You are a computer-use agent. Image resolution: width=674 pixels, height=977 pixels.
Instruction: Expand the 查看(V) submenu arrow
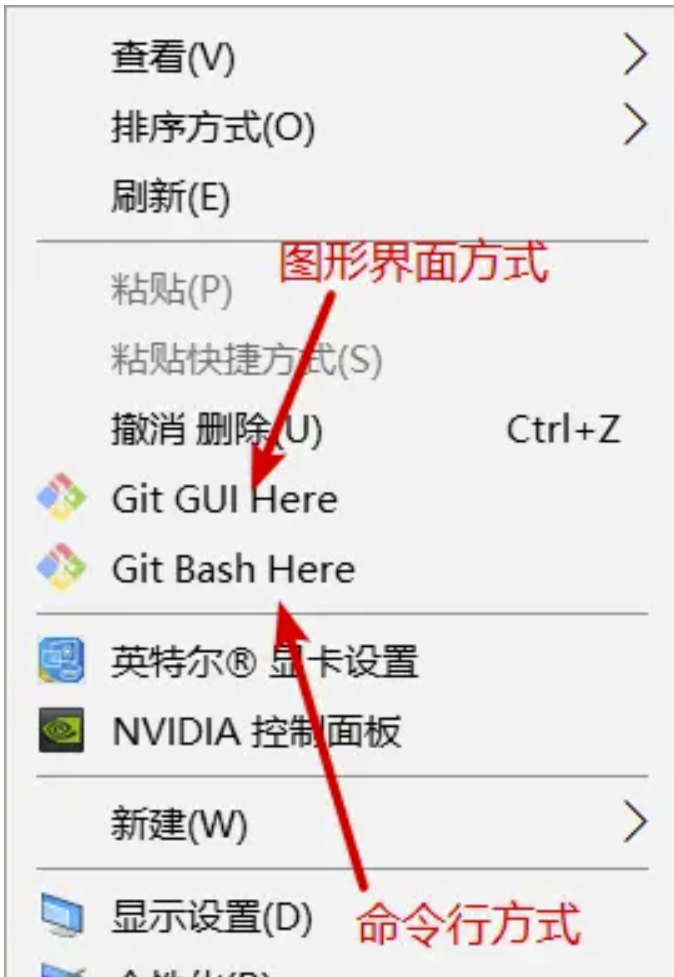click(x=635, y=55)
